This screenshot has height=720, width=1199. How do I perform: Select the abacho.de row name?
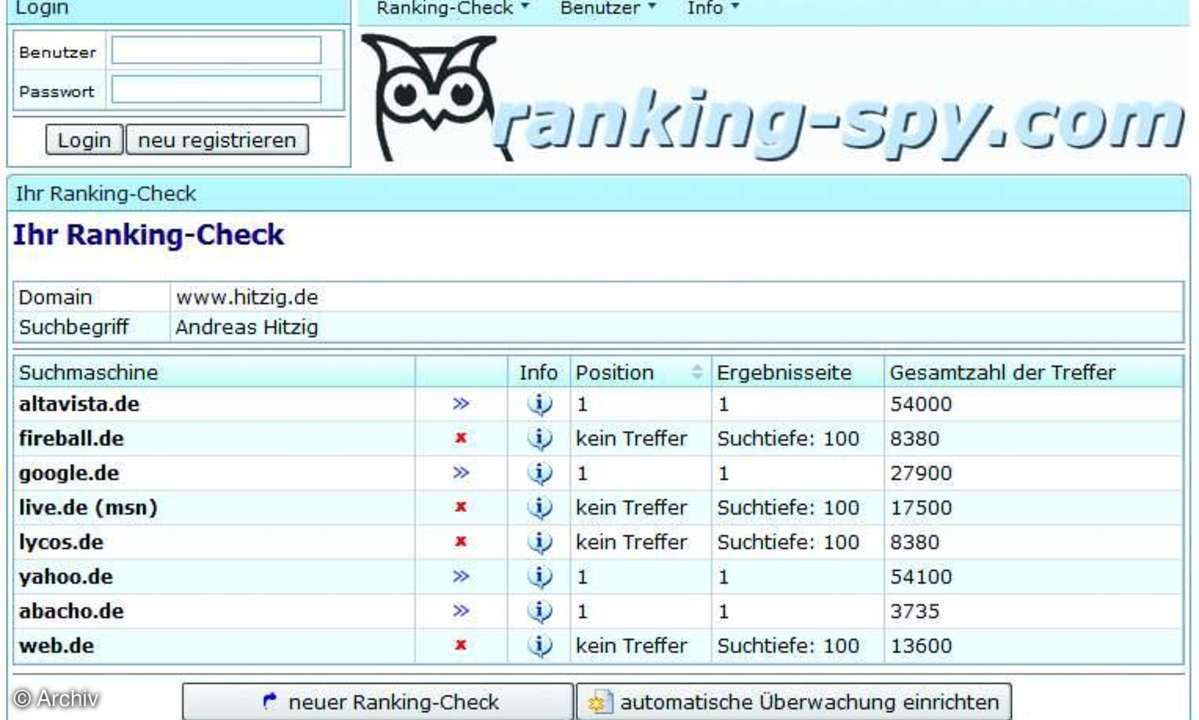pyautogui.click(x=71, y=611)
